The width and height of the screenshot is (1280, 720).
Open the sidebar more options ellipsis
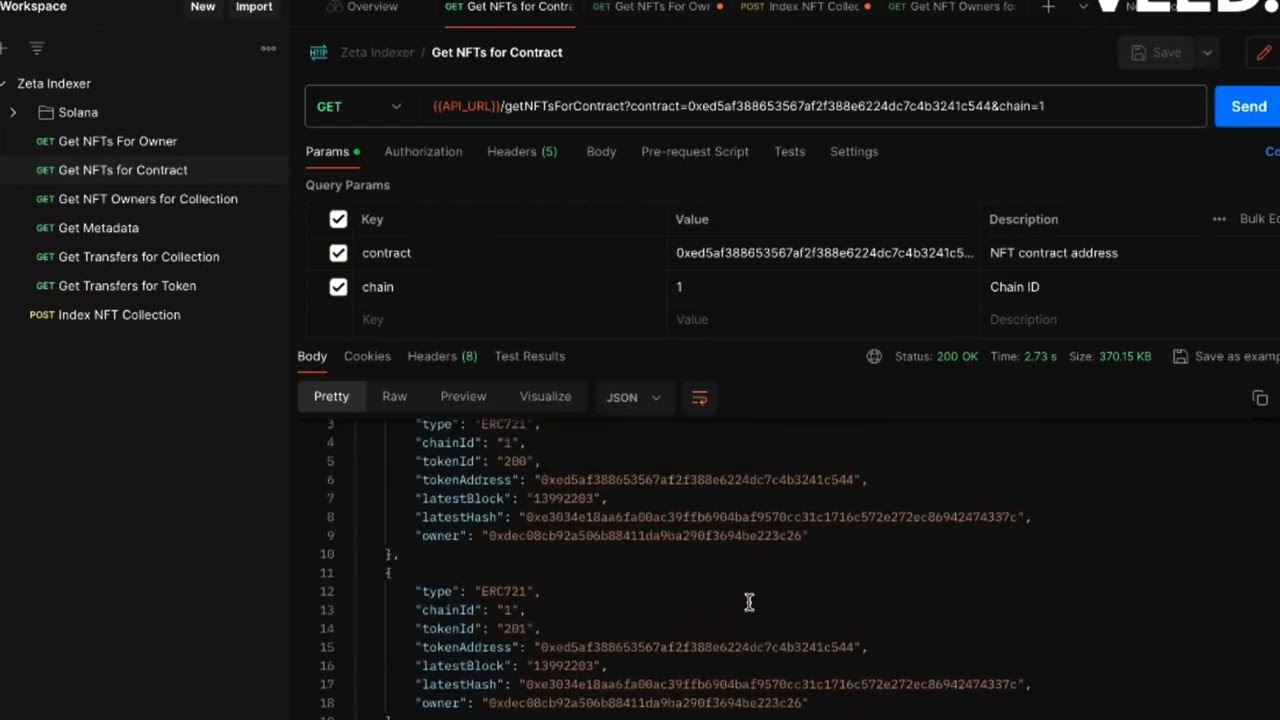[268, 48]
